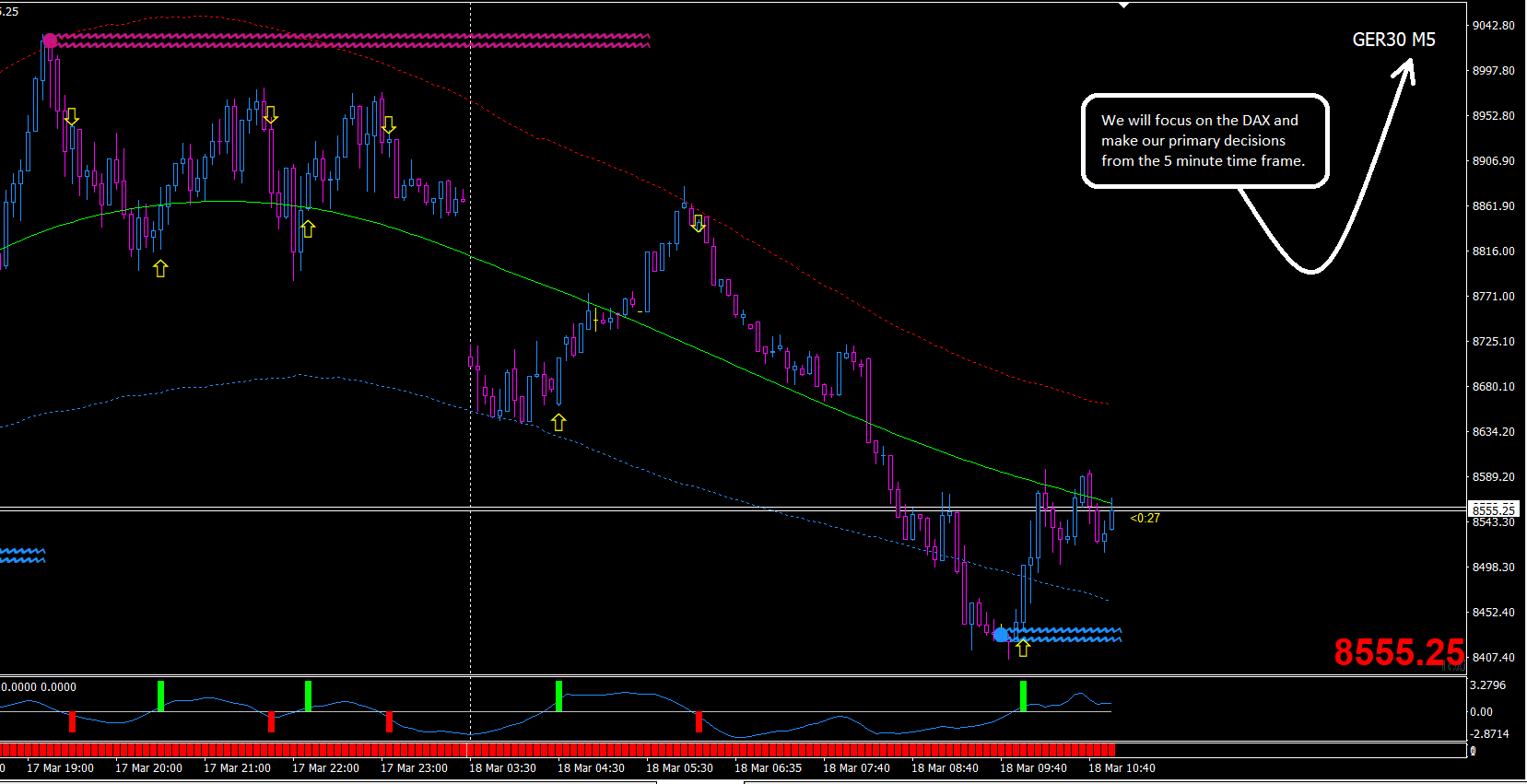Screen dimensions: 1527x784
Task: Click the 8498.30 price axis label
Action: [1493, 568]
